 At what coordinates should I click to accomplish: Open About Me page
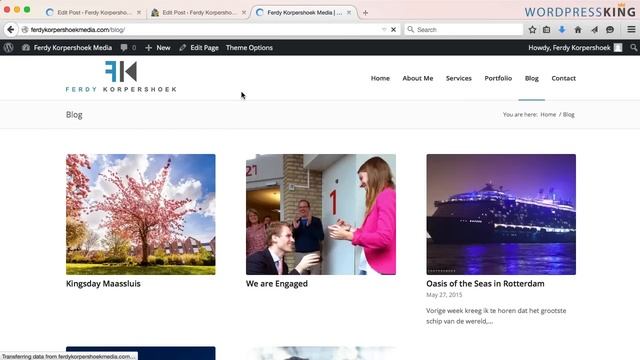(x=418, y=78)
